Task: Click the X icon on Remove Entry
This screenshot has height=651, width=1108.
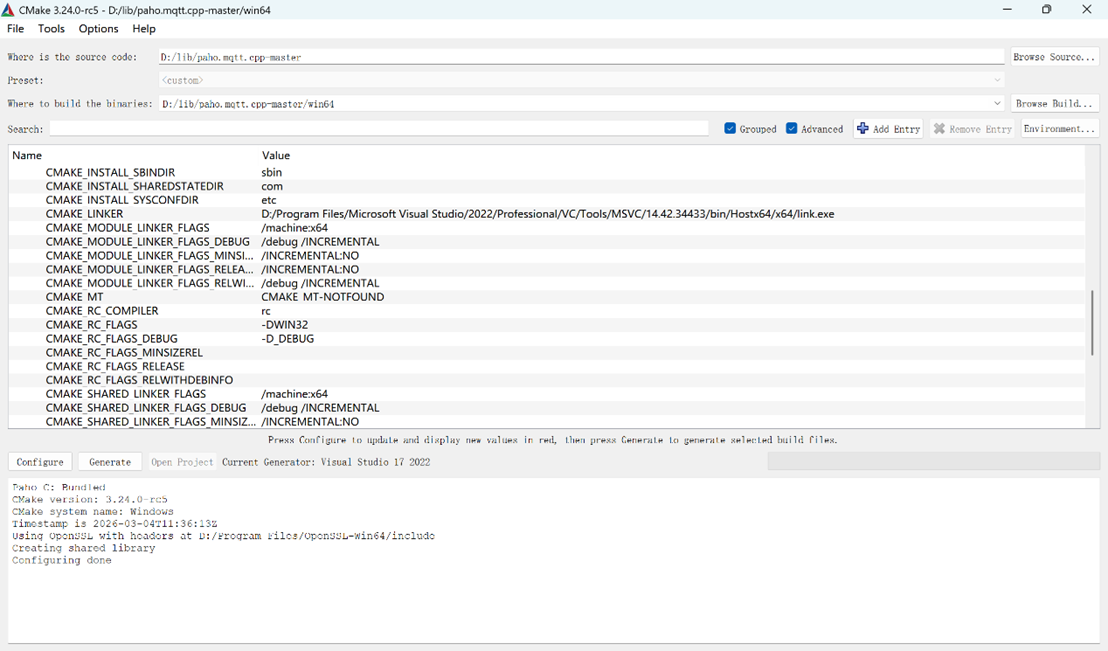Action: pyautogui.click(x=939, y=129)
